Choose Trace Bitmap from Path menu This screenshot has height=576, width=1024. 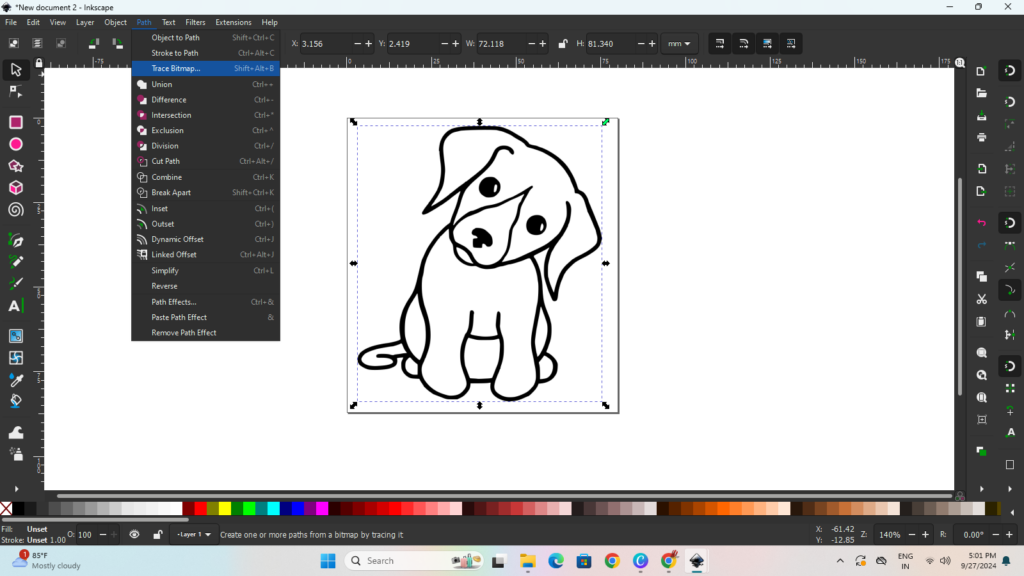176,69
